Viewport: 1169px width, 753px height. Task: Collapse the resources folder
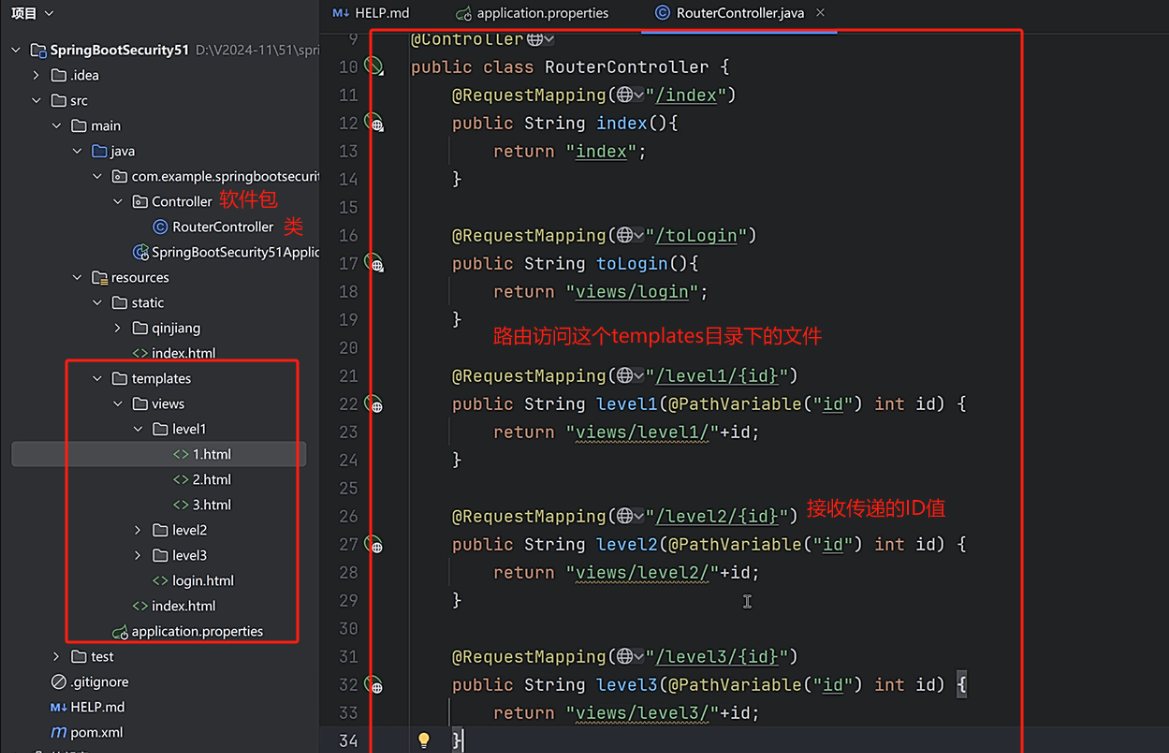(77, 277)
